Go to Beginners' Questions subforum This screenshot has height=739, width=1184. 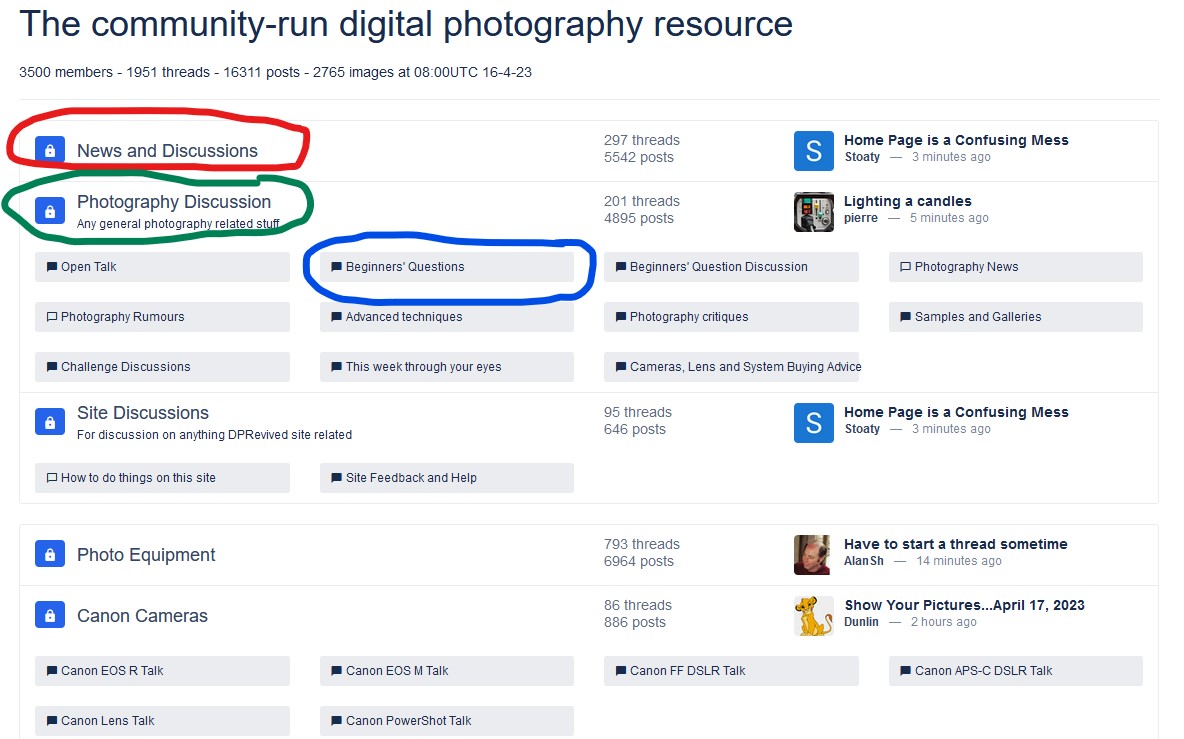tap(446, 267)
